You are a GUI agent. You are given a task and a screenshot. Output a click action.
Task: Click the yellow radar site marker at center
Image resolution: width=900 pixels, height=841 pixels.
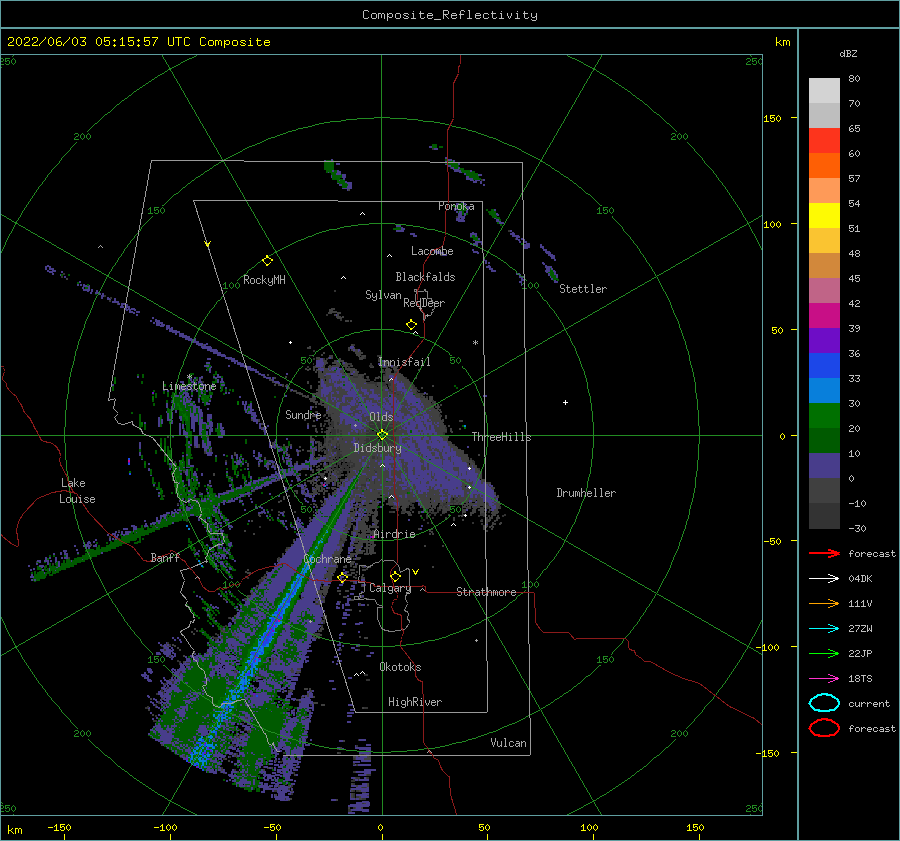[x=382, y=435]
